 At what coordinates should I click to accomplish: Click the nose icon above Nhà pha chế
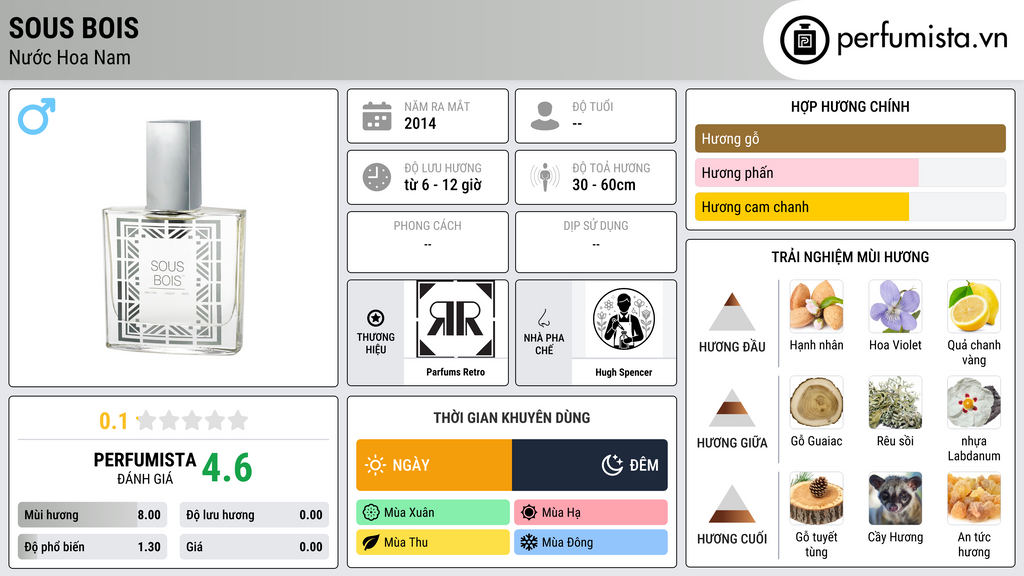(543, 319)
